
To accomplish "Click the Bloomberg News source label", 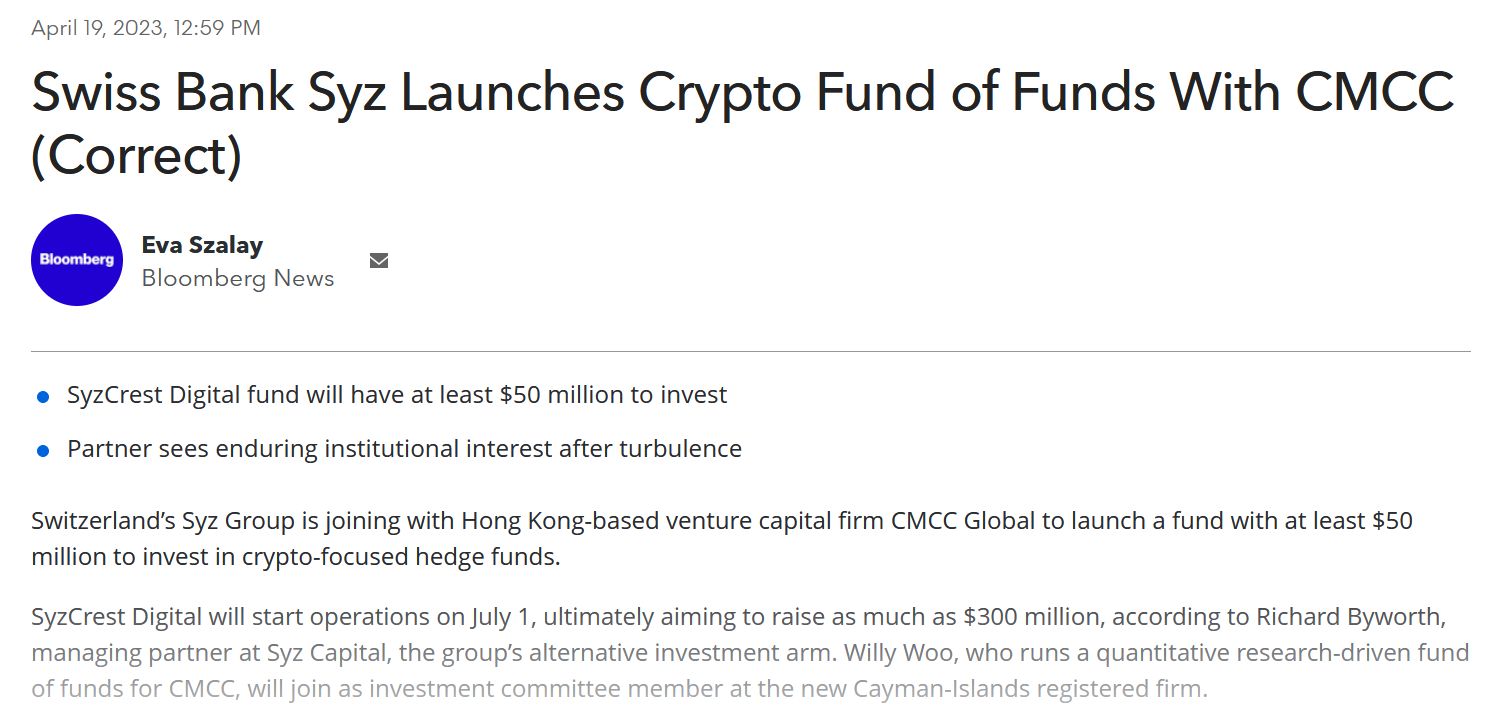I will (238, 278).
